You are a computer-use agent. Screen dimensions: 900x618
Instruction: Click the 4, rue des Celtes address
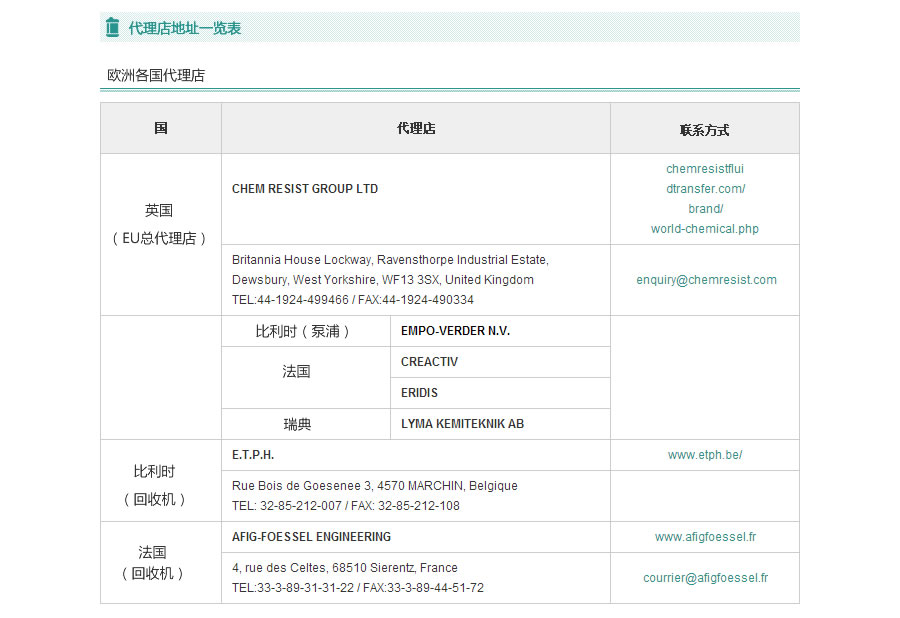(344, 568)
